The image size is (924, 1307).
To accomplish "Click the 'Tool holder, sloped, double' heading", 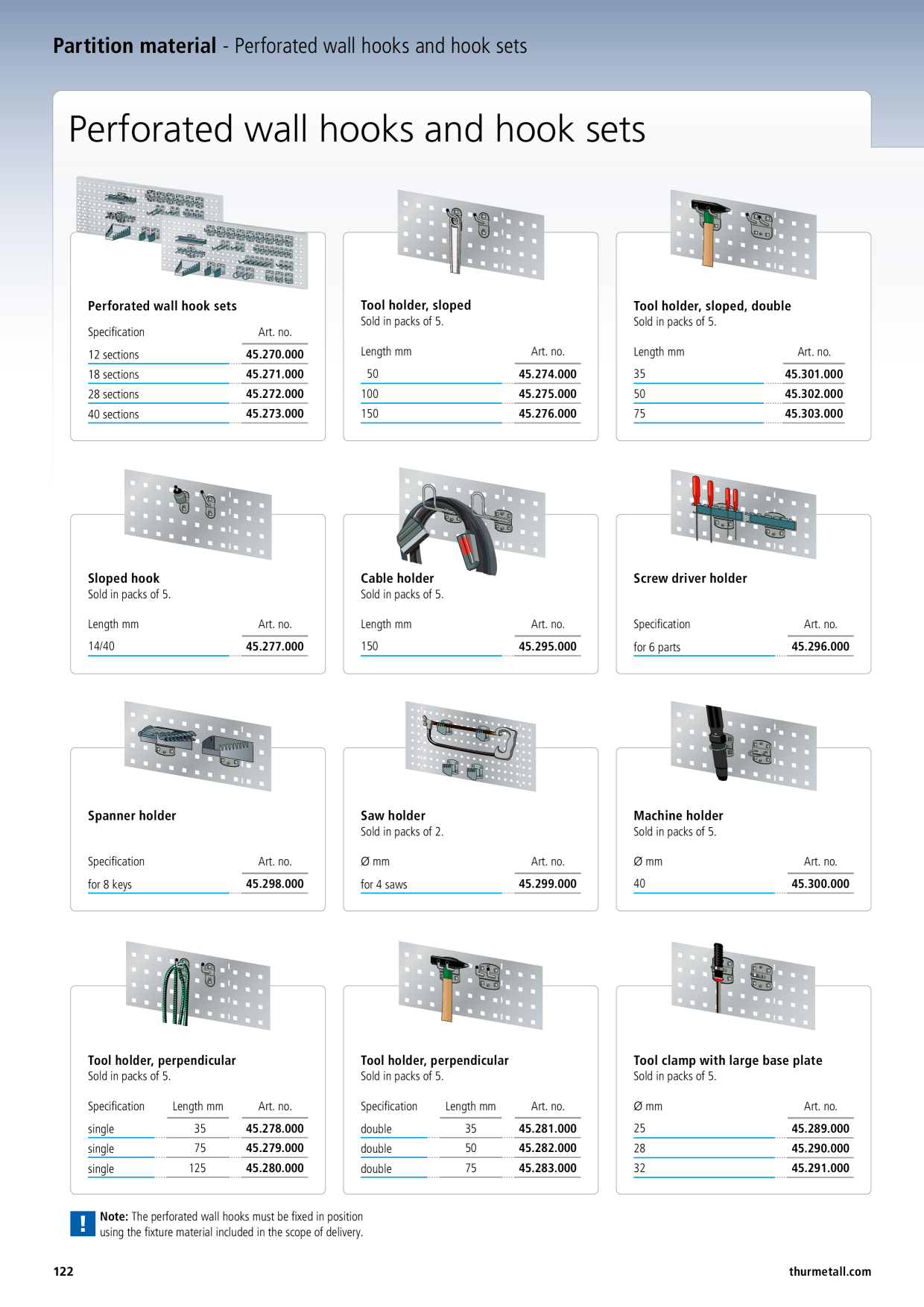I will click(712, 306).
